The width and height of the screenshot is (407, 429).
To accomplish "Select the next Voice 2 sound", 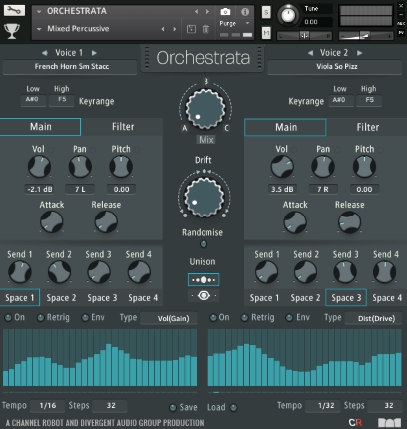I will click(x=360, y=53).
